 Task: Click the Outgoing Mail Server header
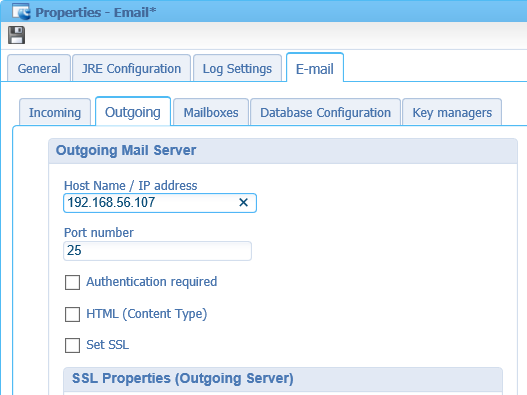point(283,151)
